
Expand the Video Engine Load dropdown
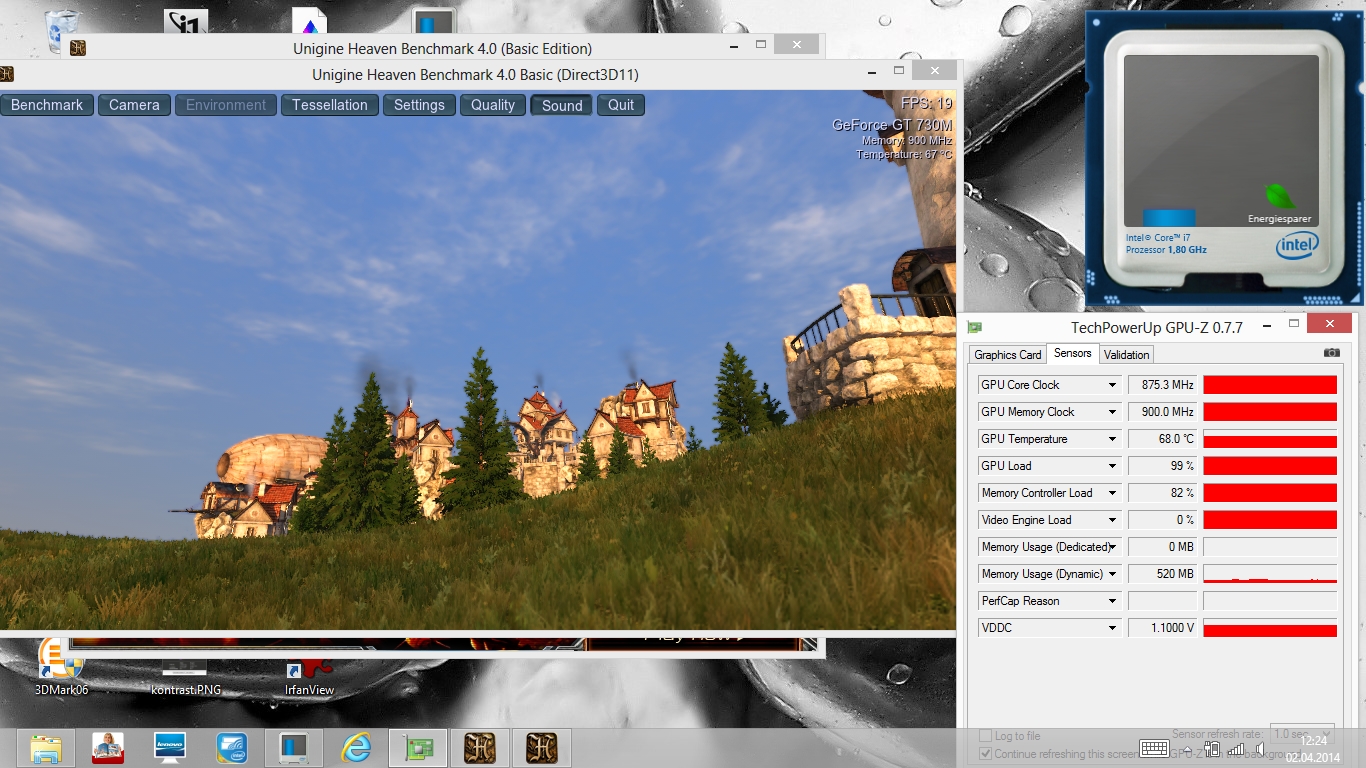coord(1112,520)
